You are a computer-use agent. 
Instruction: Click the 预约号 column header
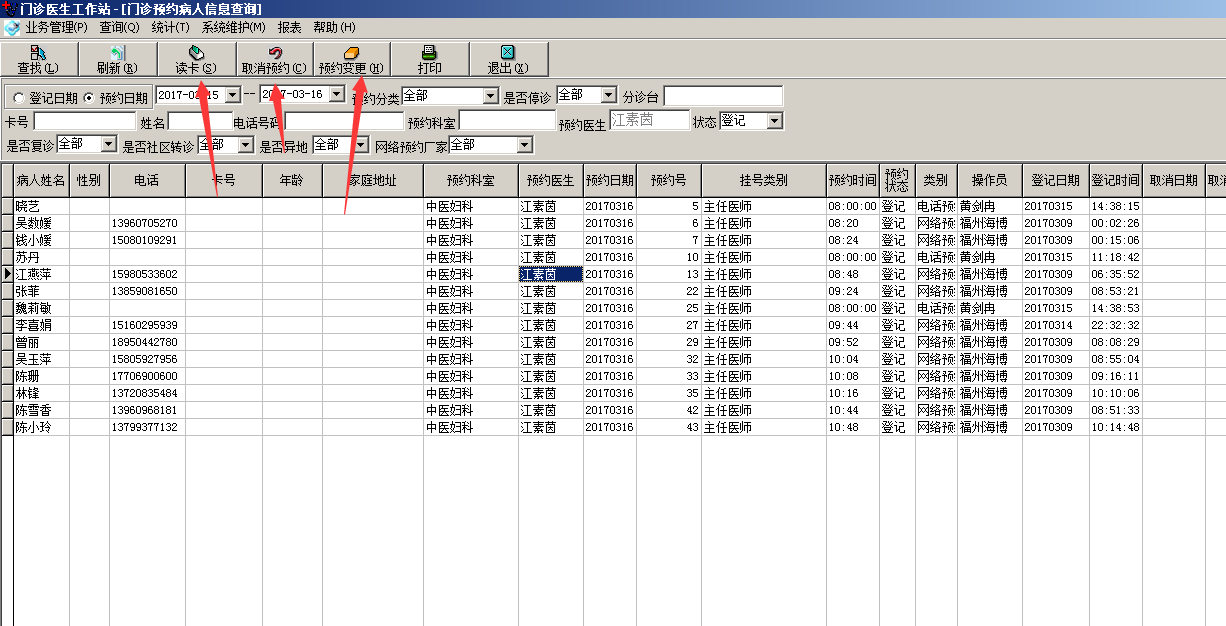tap(668, 180)
